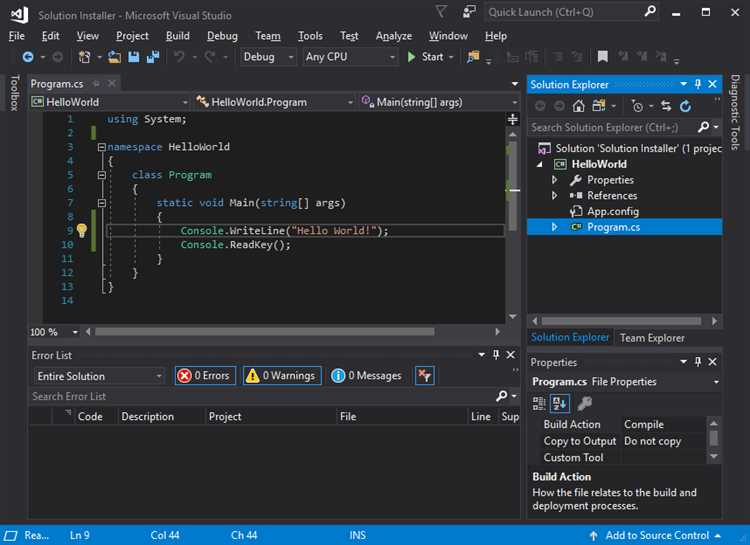This screenshot has height=545, width=750.
Task: Click the Properties Alphabetical sort icon
Action: tap(560, 404)
